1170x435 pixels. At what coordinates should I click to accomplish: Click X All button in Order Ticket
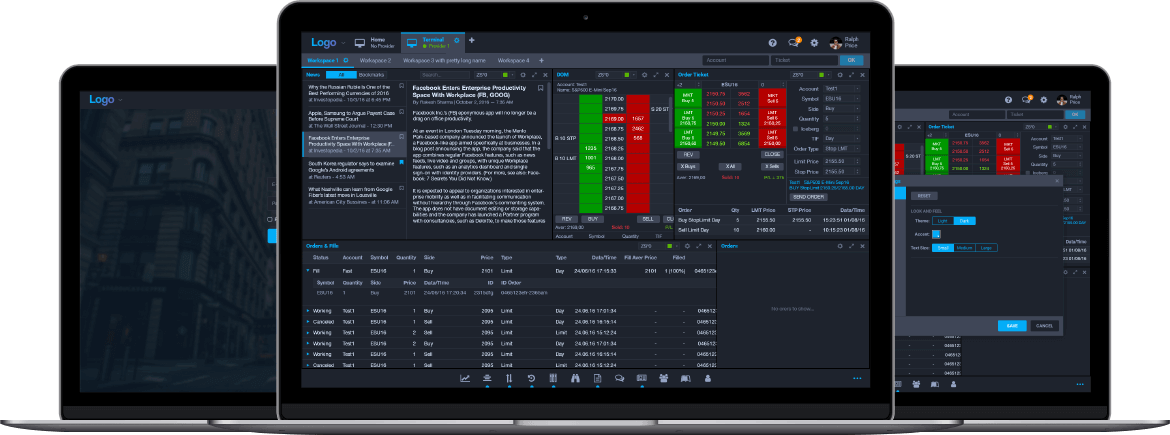pyautogui.click(x=729, y=166)
